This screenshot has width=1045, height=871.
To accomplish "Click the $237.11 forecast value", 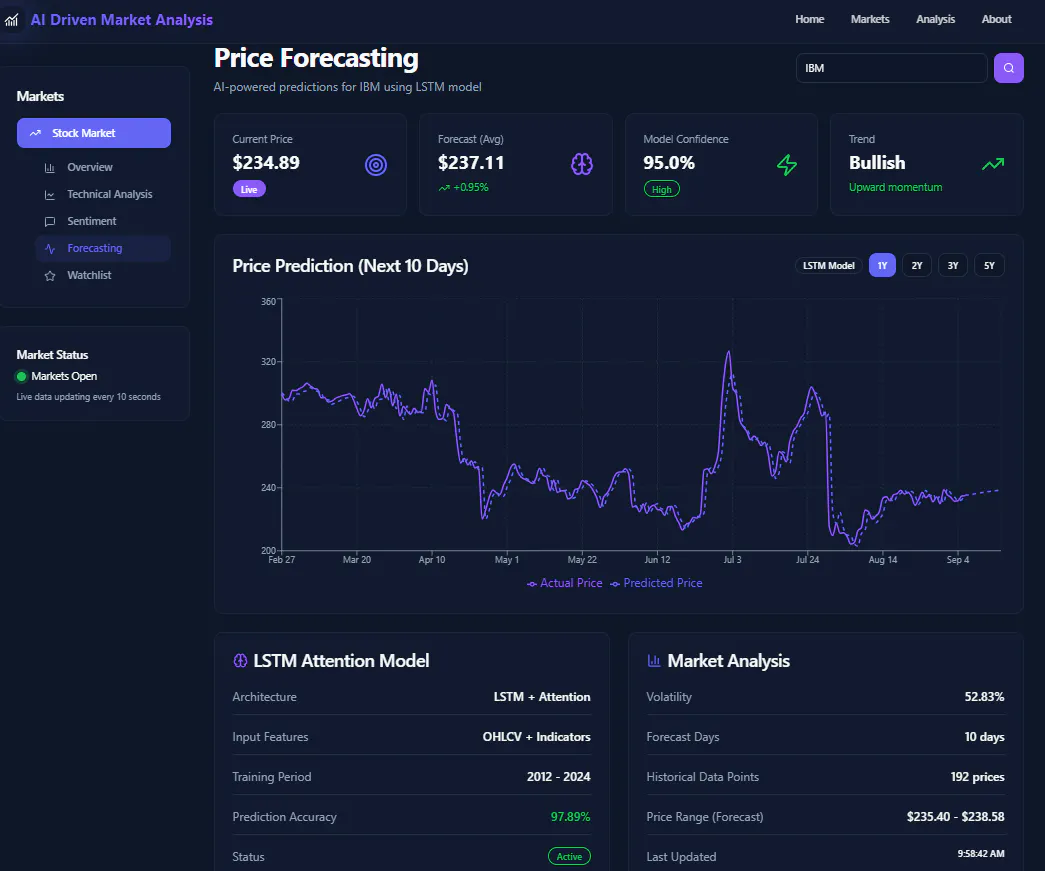I will tap(471, 163).
